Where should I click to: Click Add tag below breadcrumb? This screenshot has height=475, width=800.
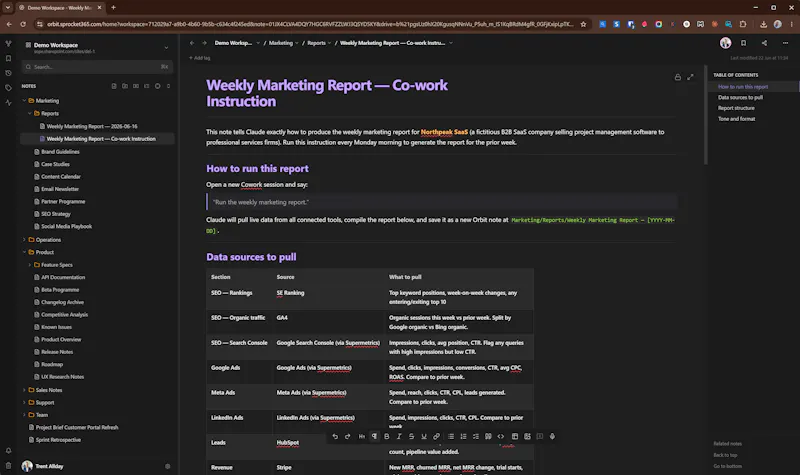[x=199, y=58]
